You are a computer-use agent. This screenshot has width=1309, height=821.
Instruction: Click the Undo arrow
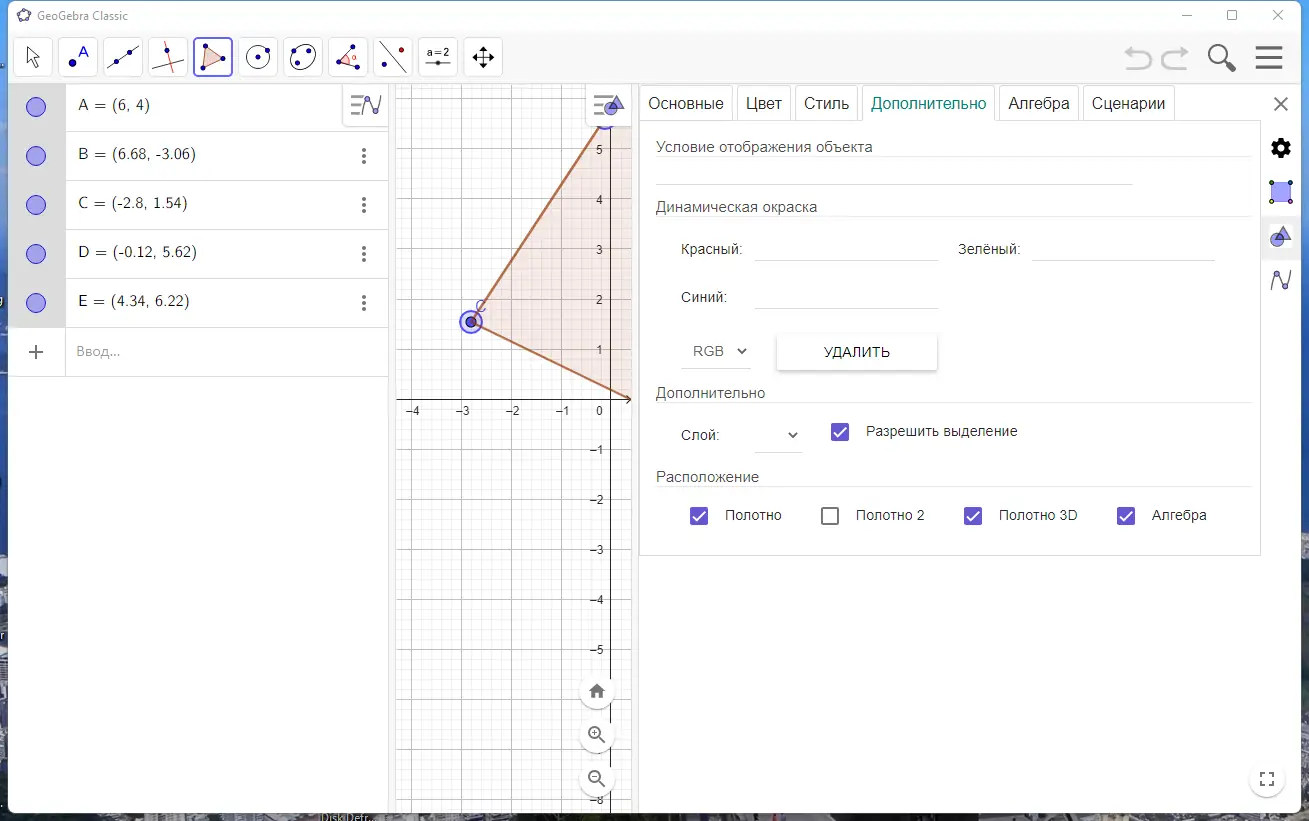1138,58
